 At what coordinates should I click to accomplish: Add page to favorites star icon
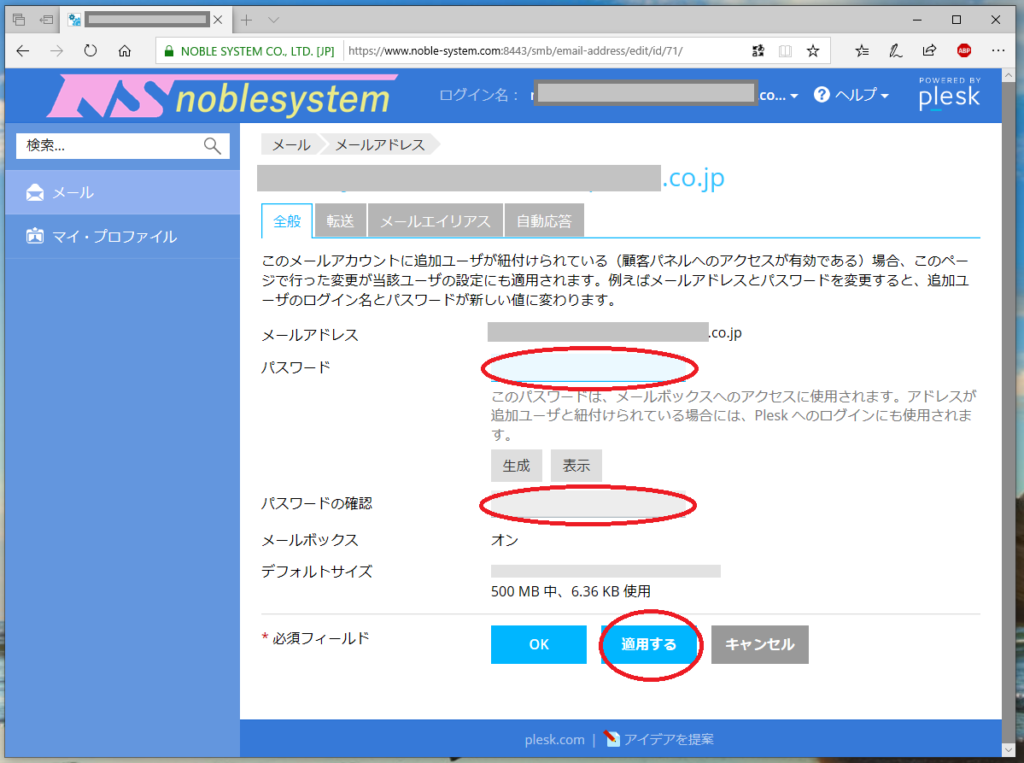pyautogui.click(x=813, y=50)
